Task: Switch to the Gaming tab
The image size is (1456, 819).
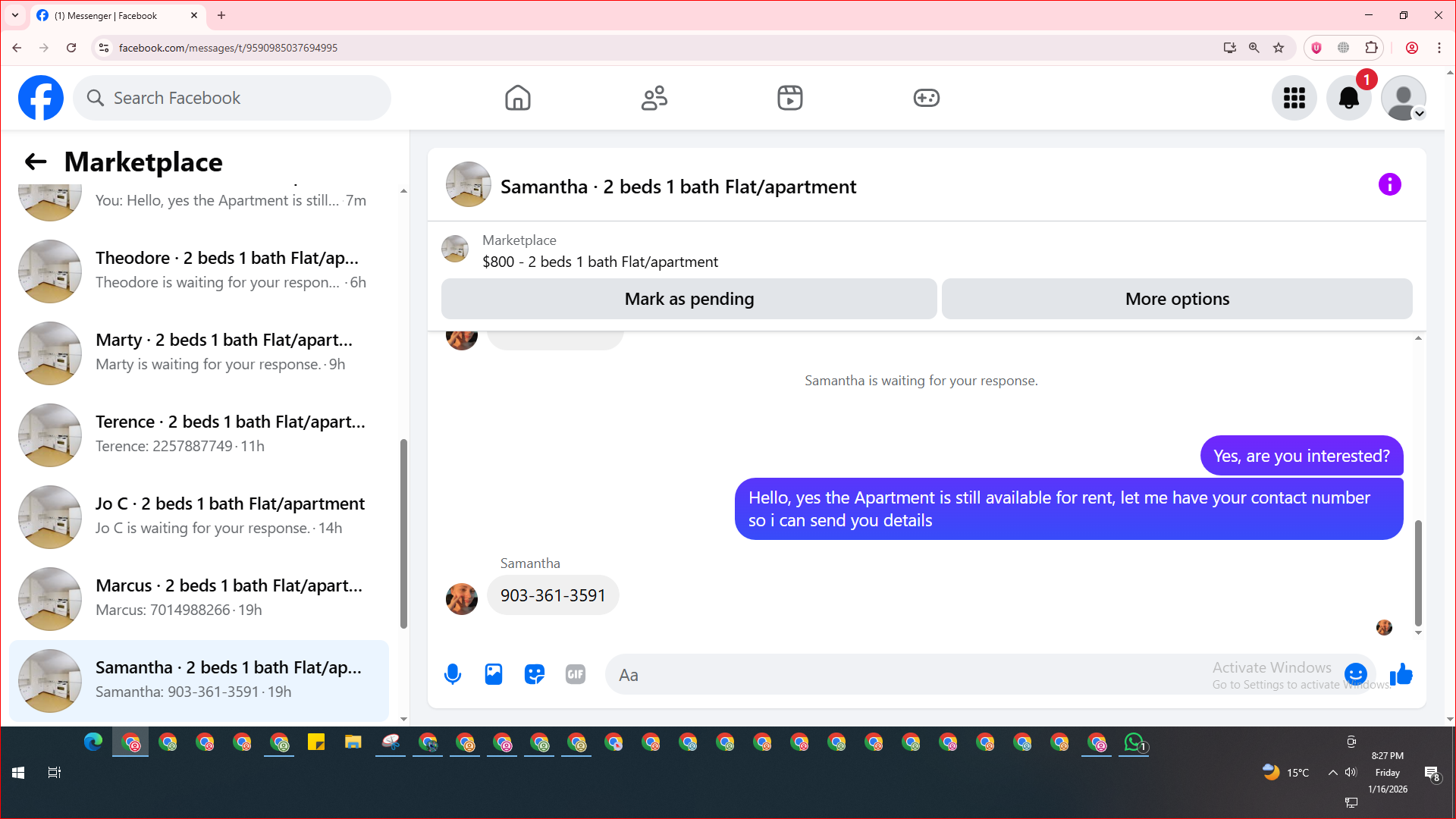Action: pos(926,98)
